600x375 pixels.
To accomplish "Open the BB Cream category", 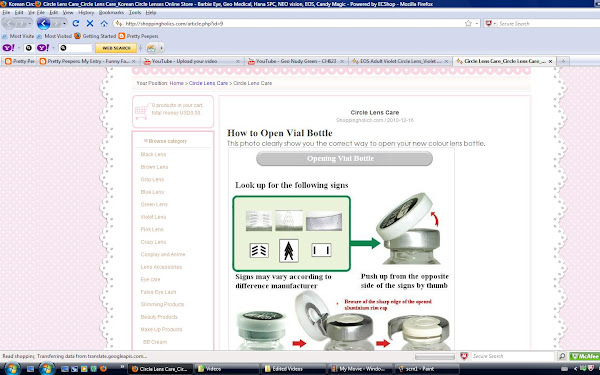I will (155, 342).
